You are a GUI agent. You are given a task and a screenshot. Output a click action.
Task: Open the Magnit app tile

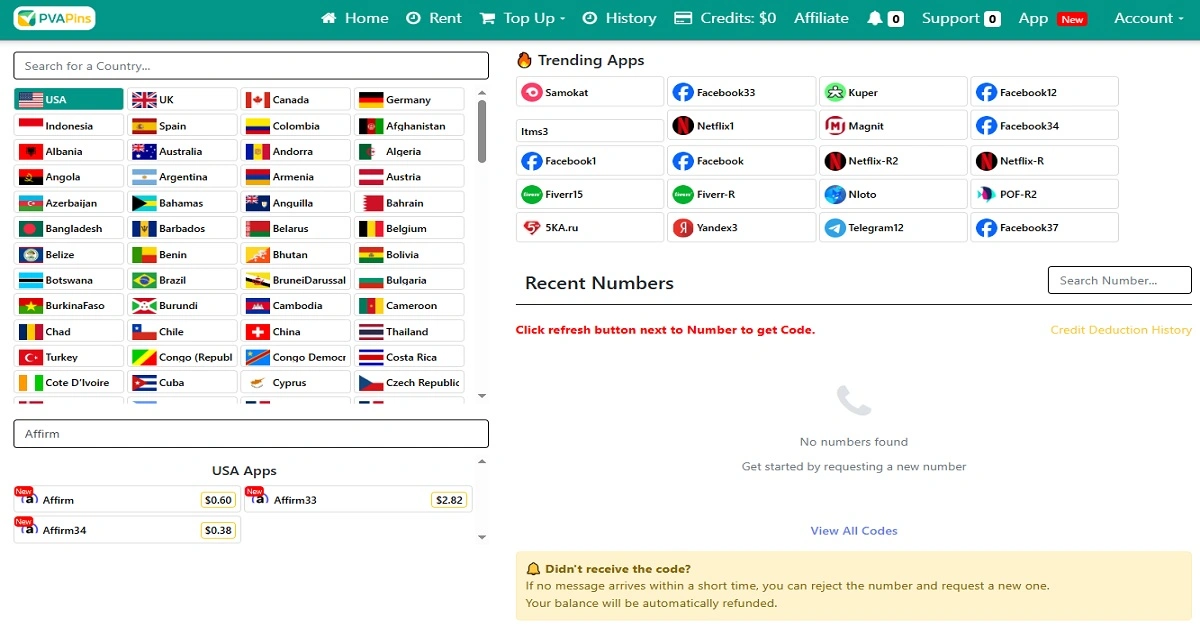pos(893,126)
